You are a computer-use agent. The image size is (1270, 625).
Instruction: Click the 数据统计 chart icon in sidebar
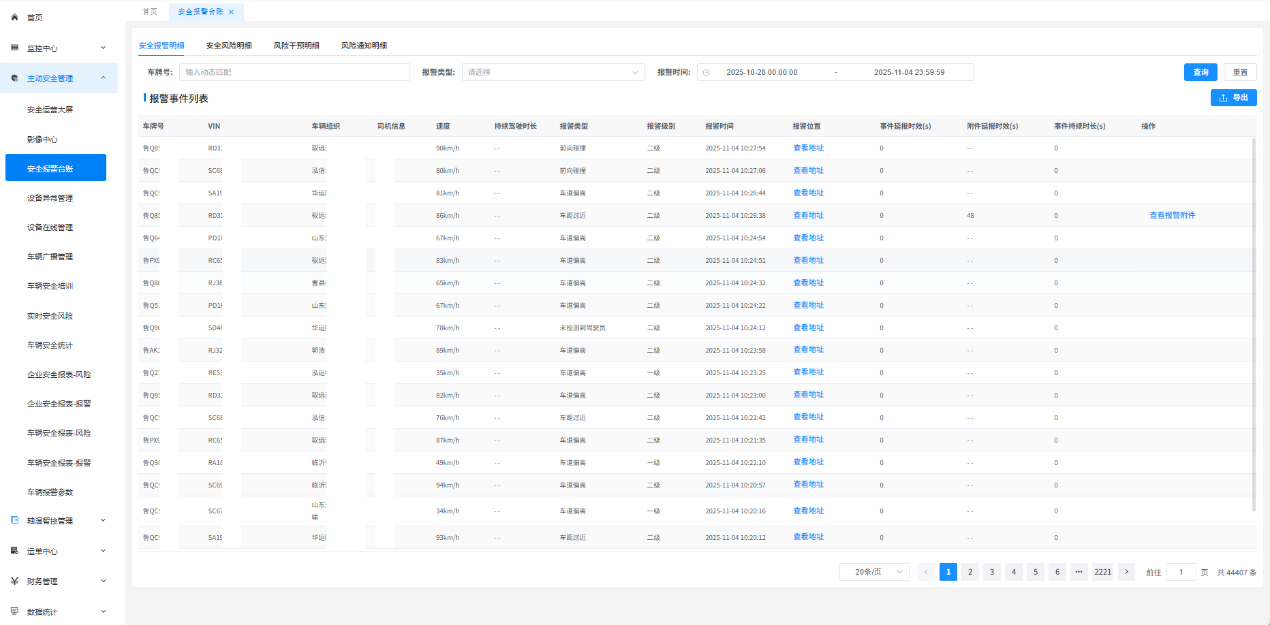click(14, 611)
